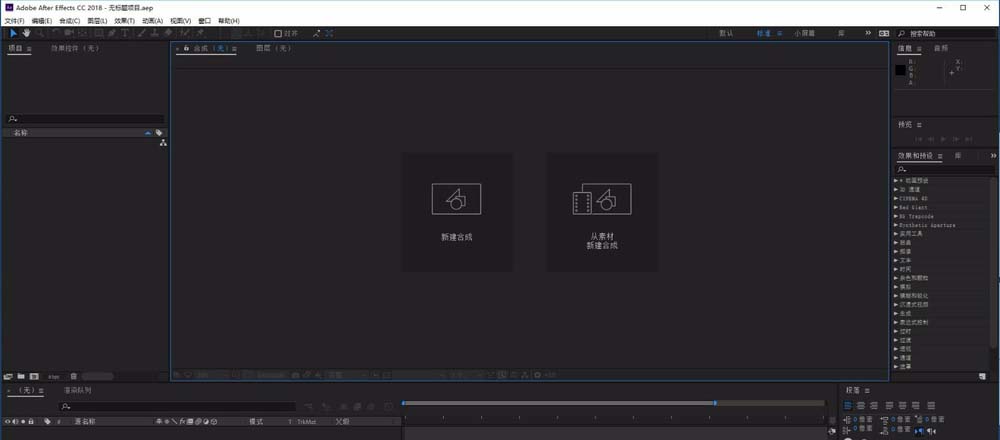Select the 库 workspace
Image resolution: width=1000 pixels, height=440 pixels.
click(841, 33)
